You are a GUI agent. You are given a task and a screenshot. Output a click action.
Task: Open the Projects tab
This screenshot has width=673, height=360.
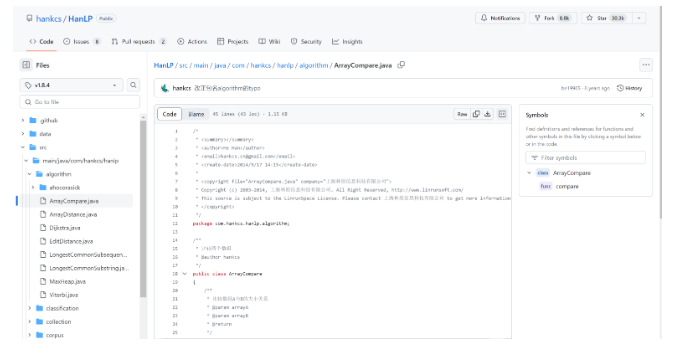tap(233, 42)
